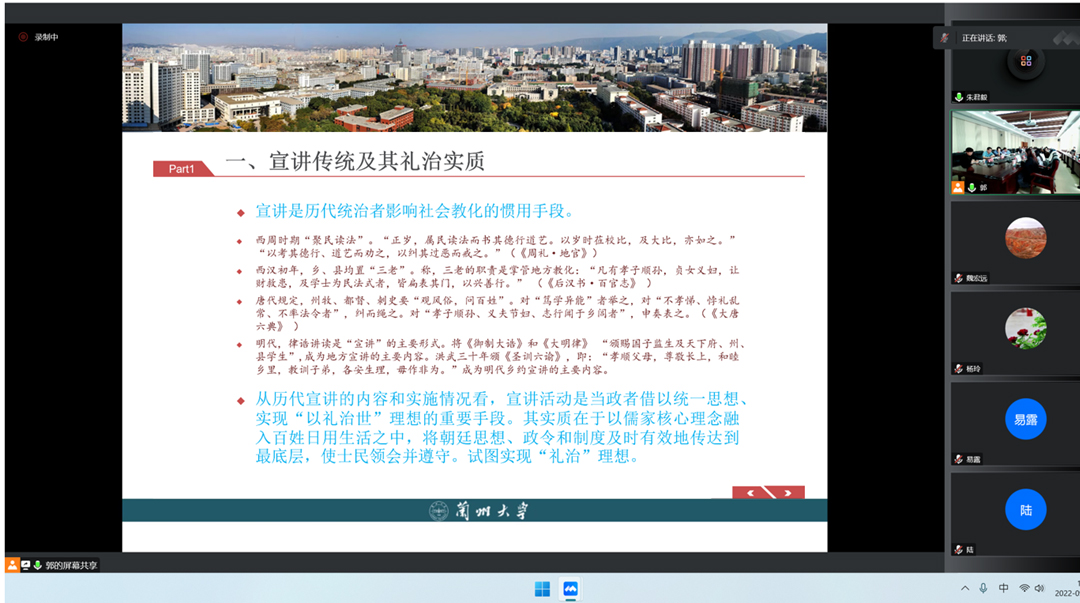
Task: Go to next slide with right arrow
Action: click(x=788, y=493)
